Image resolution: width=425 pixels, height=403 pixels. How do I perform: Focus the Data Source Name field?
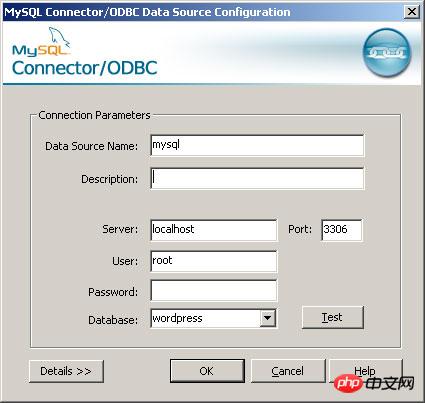click(x=257, y=145)
